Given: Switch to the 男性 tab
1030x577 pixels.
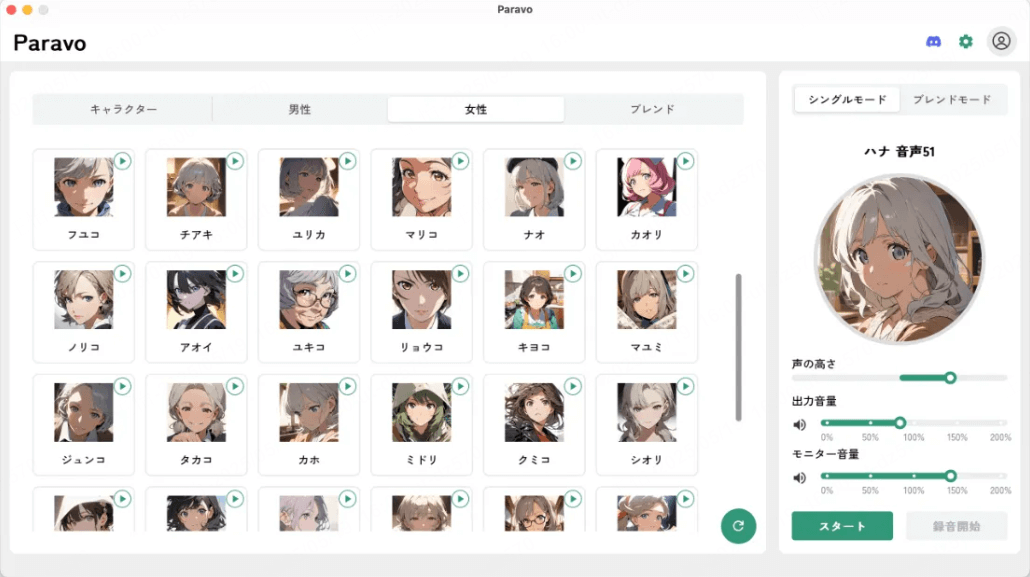Looking at the screenshot, I should [x=300, y=109].
